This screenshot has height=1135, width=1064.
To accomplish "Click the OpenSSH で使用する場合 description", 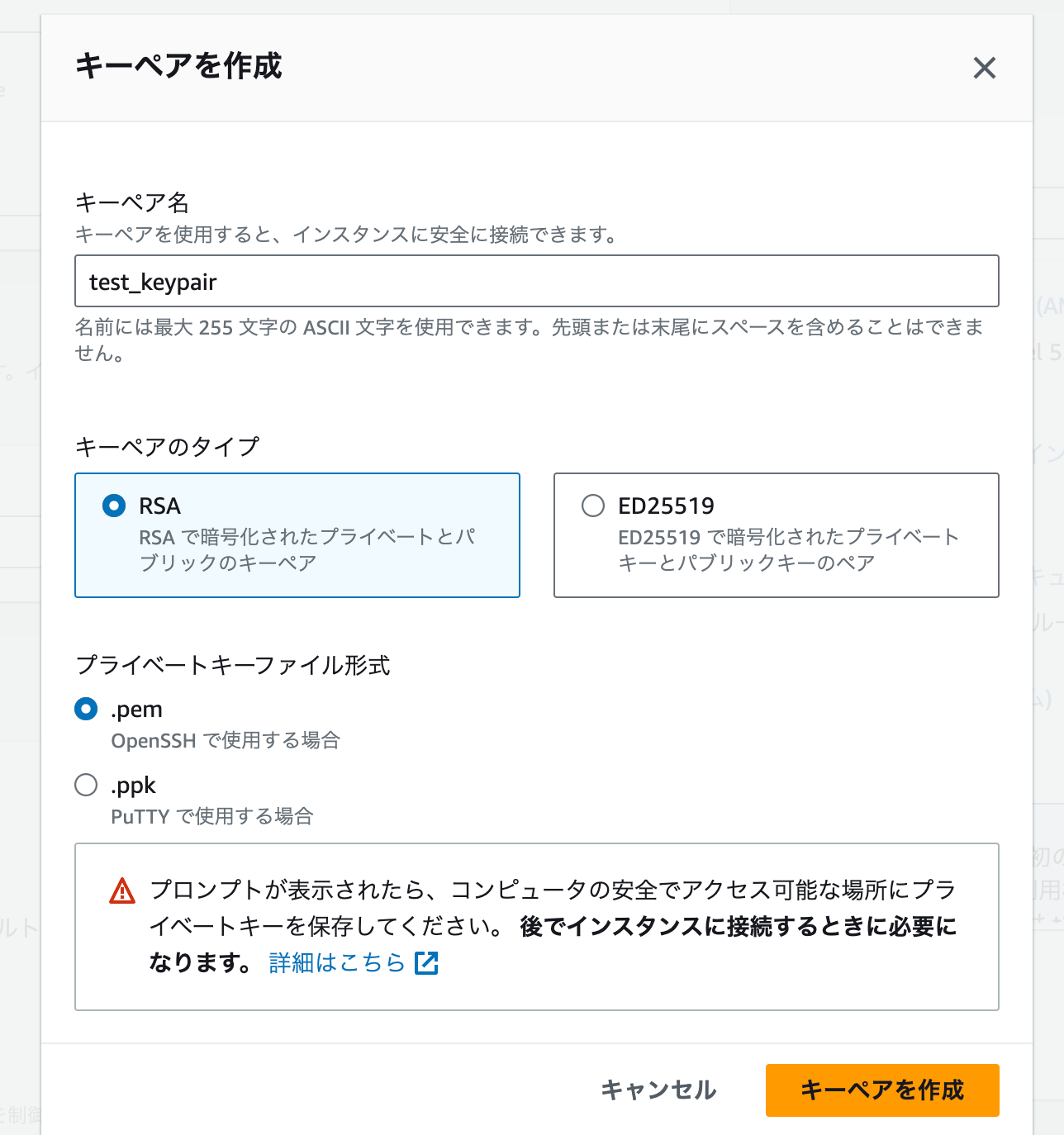I will [226, 740].
